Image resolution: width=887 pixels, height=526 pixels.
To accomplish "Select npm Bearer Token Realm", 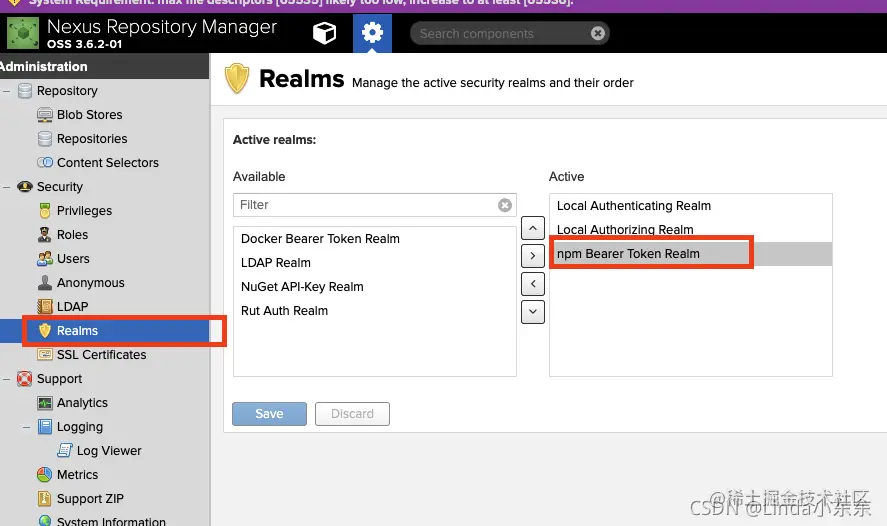I will [690, 254].
